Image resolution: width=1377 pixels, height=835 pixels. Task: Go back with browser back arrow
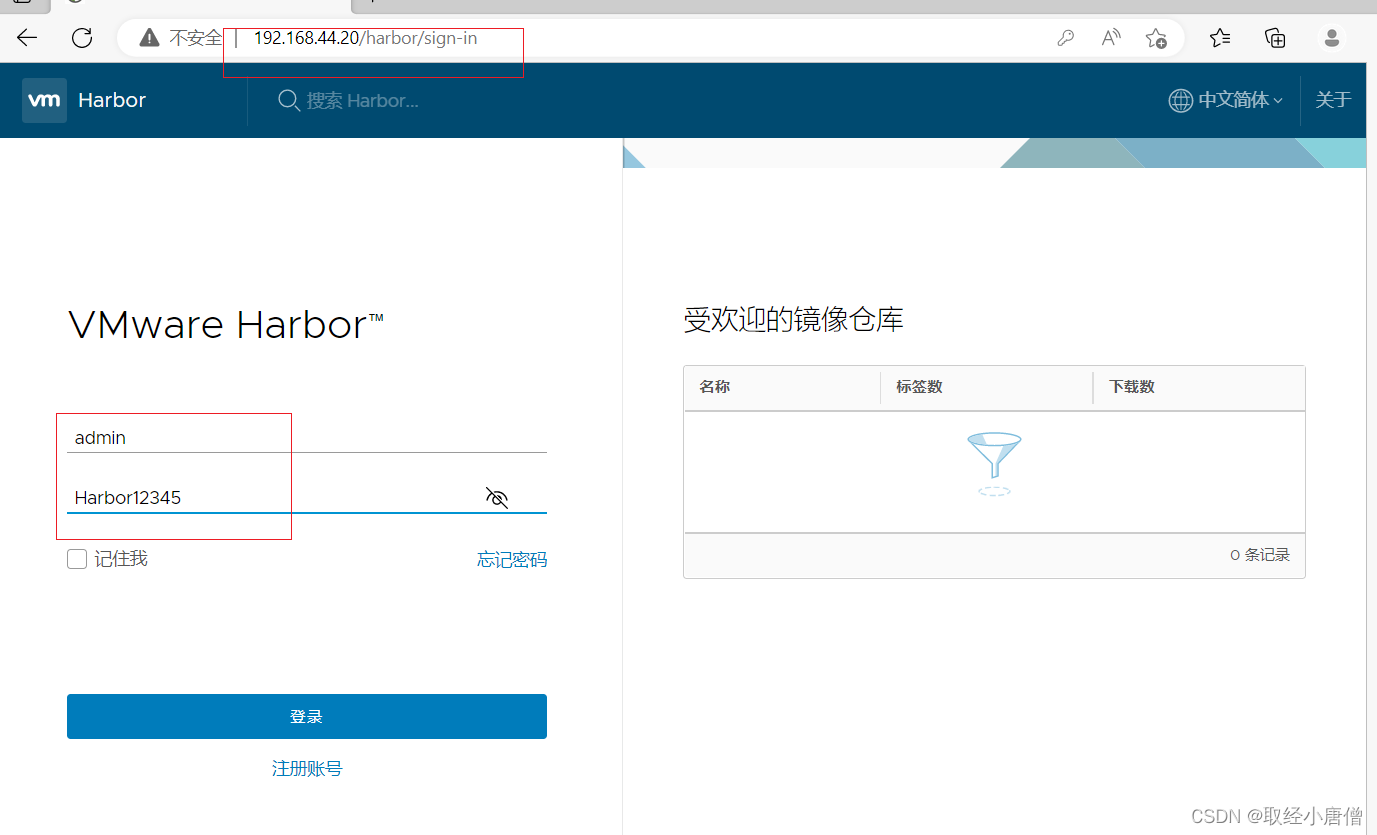(x=27, y=38)
